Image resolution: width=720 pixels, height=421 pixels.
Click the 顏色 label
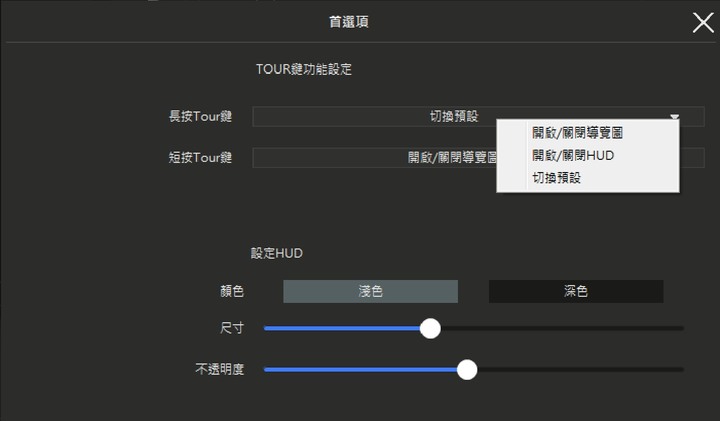click(x=232, y=291)
